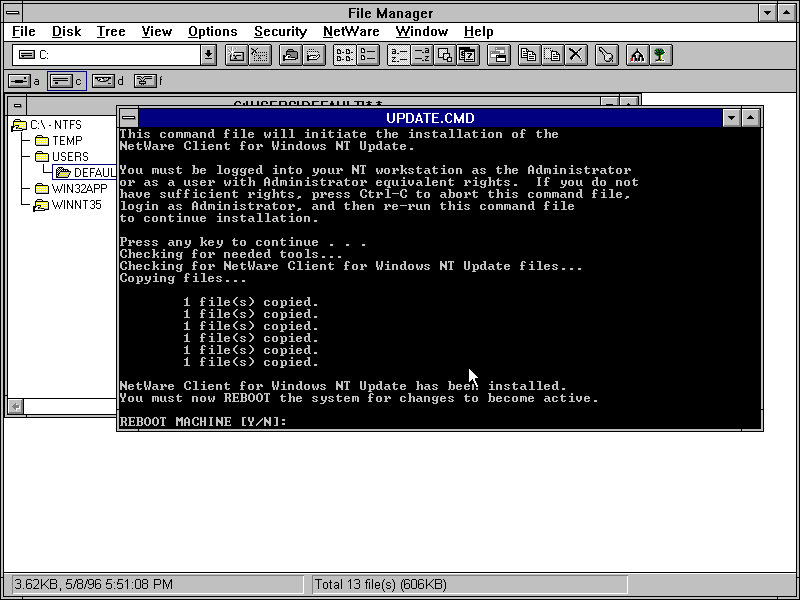Click the C: drive combo box field
The image size is (800, 600).
tap(107, 55)
